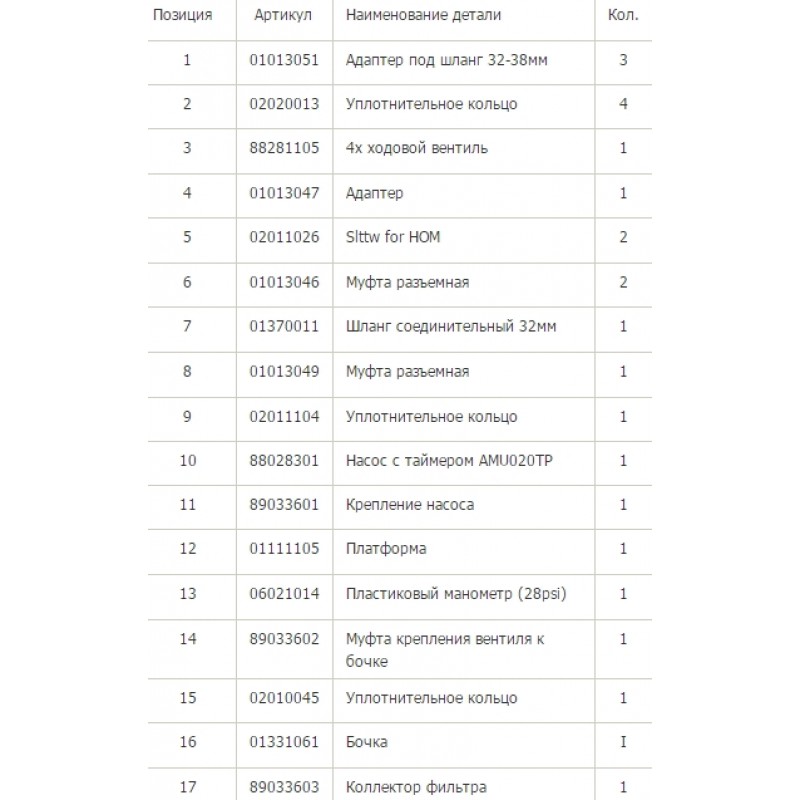
Task: Select article number 88028301
Action: click(284, 460)
